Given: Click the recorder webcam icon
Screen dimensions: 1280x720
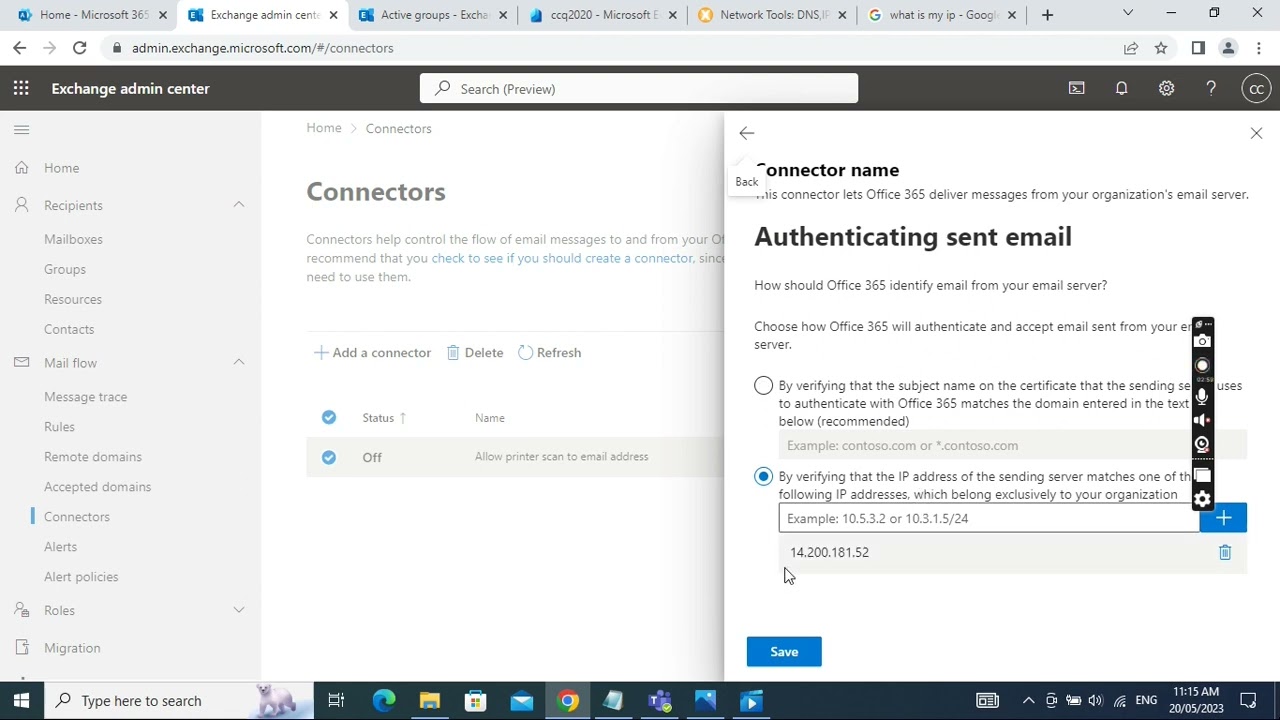Looking at the screenshot, I should [1203, 445].
